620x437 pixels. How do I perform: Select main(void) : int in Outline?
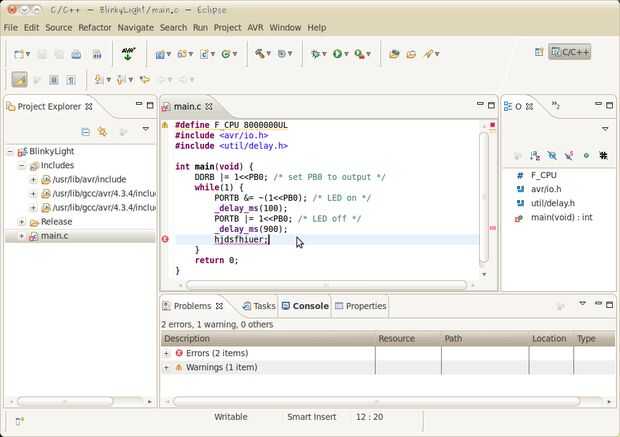pyautogui.click(x=561, y=217)
